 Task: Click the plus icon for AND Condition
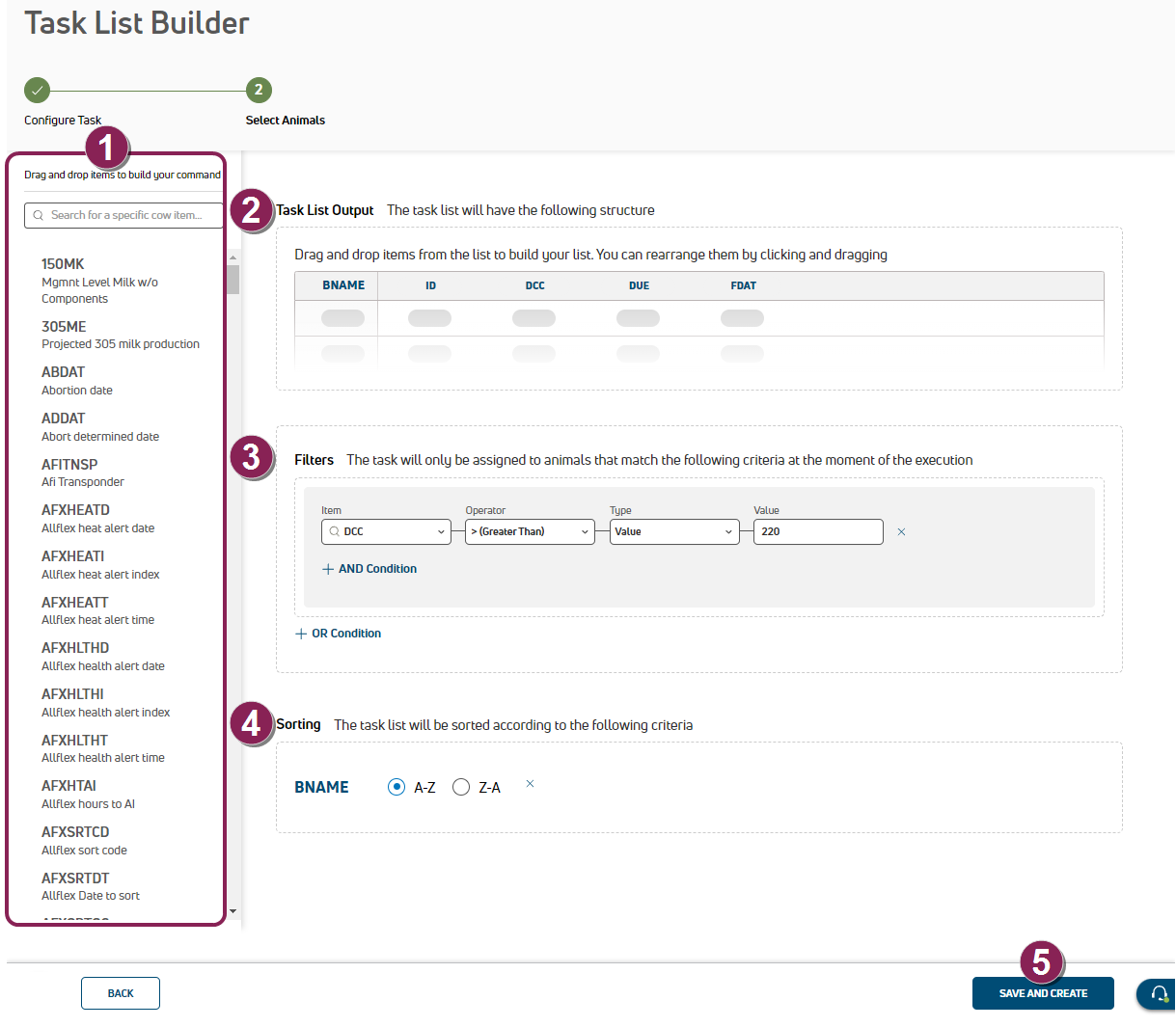328,570
